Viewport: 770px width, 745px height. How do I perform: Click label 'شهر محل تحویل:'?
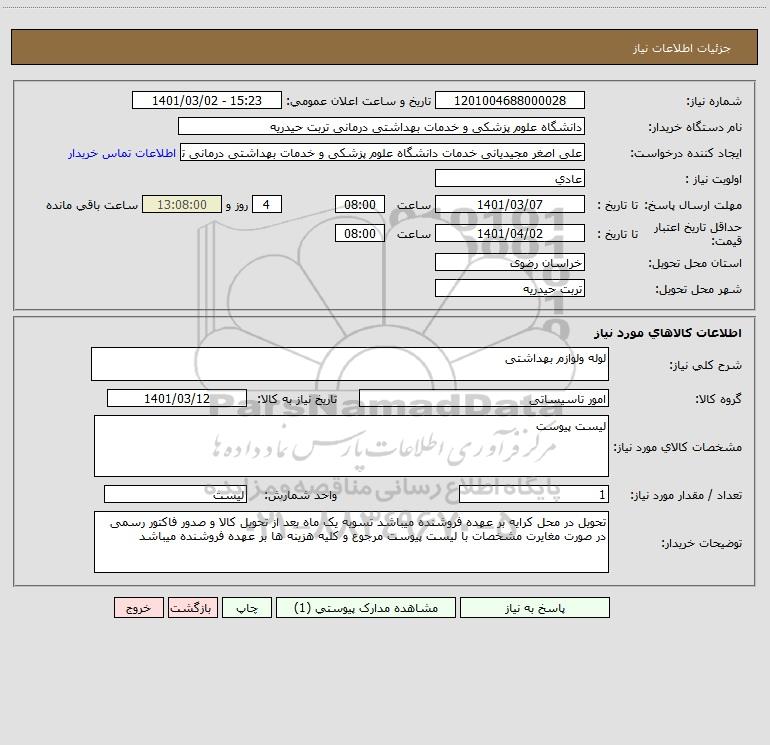click(x=699, y=289)
